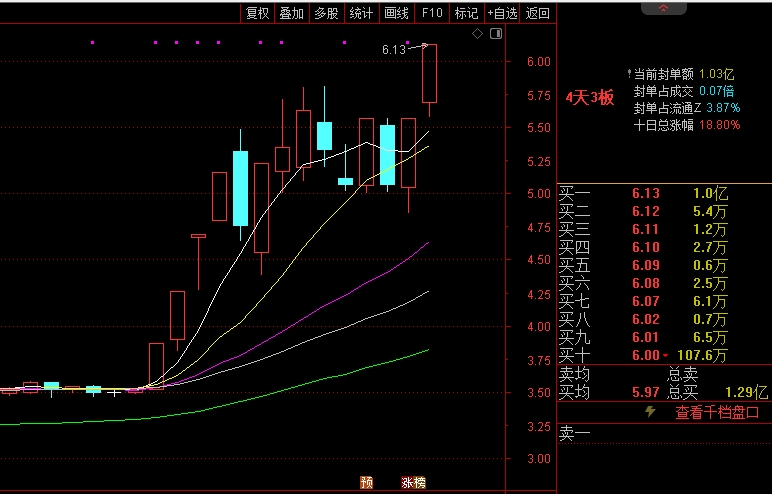772x494 pixels.
Task: Click the 3.50 price axis label
Action: click(x=539, y=393)
